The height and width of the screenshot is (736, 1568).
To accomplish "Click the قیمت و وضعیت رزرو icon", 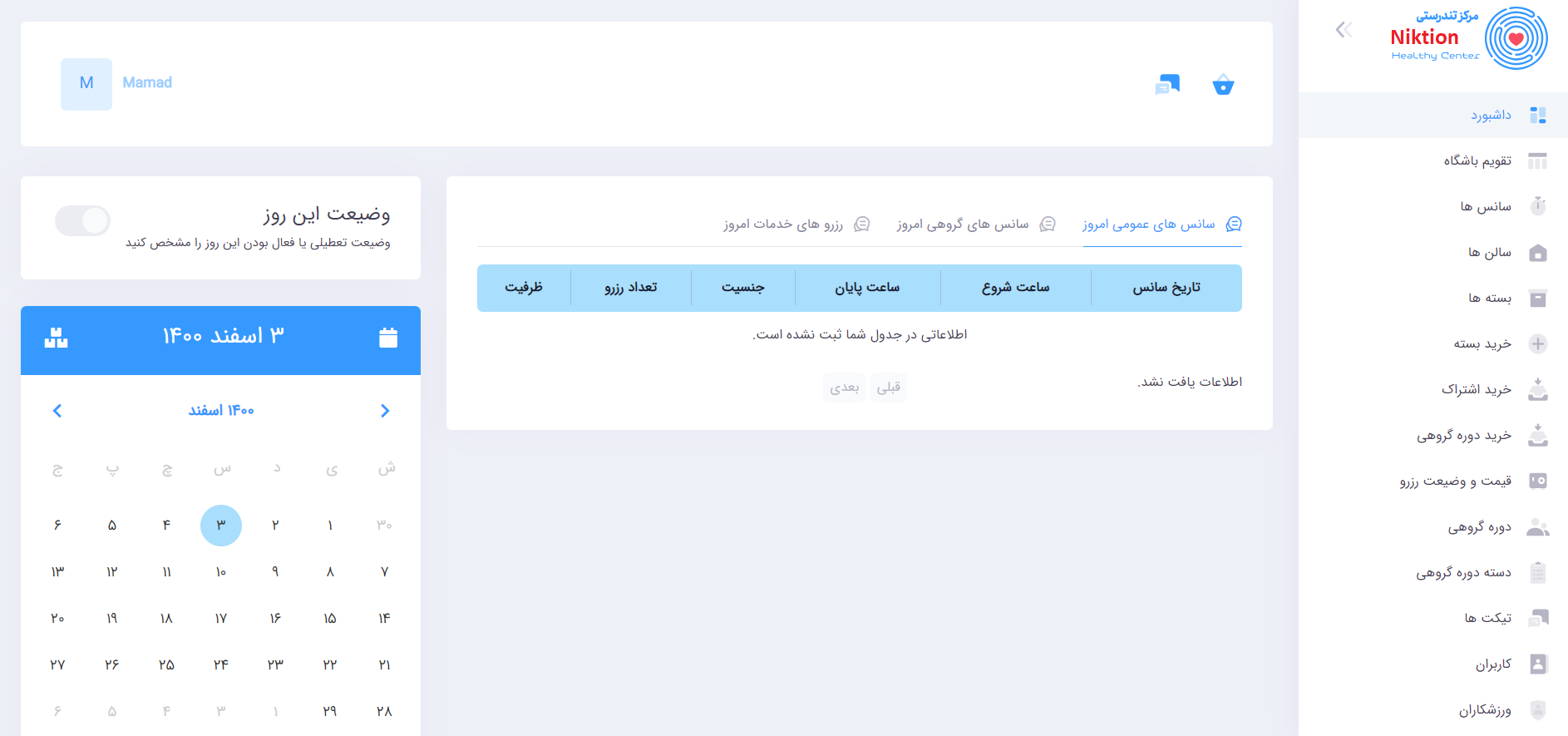I will pyautogui.click(x=1538, y=481).
